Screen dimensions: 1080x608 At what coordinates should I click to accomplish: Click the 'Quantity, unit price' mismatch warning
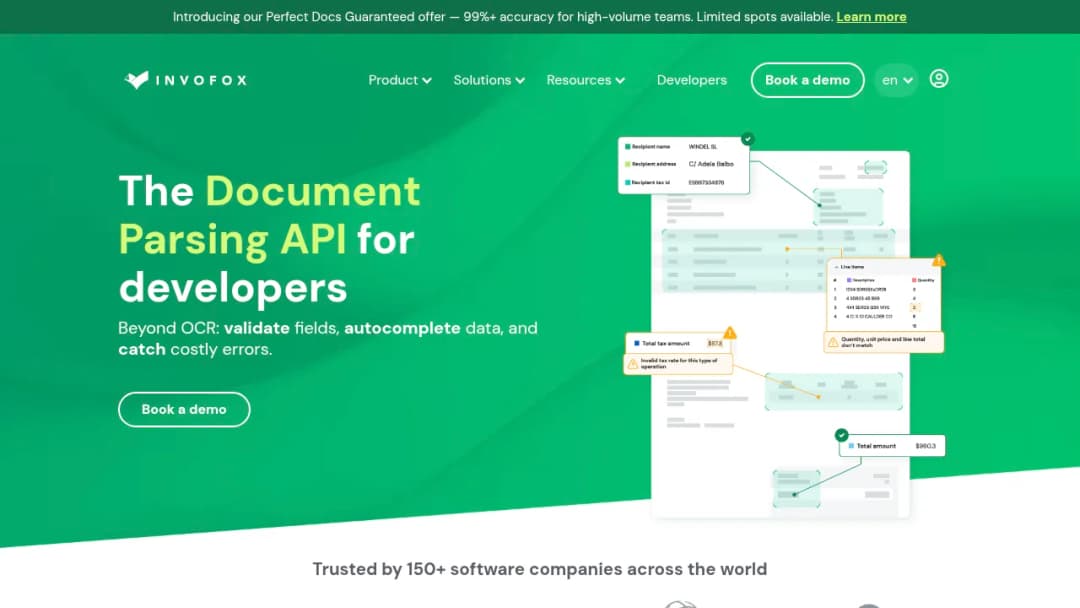tap(884, 342)
